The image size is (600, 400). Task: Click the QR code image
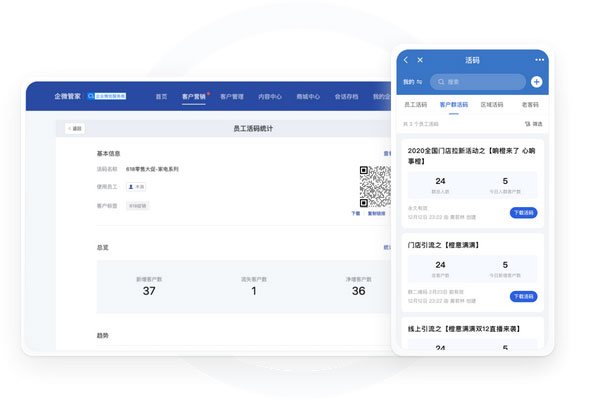372,186
